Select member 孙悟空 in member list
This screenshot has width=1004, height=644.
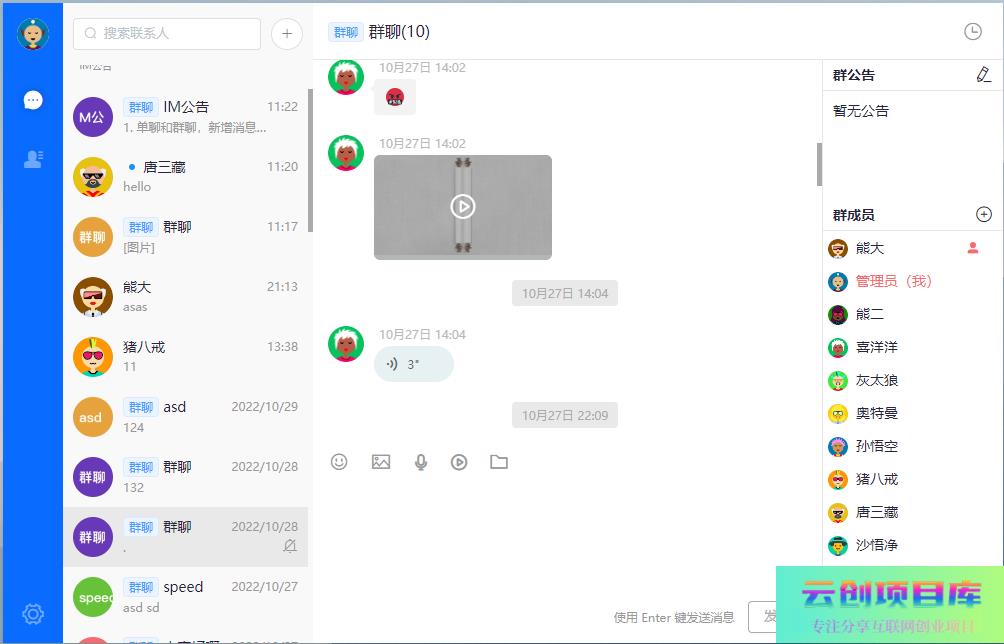pyautogui.click(x=876, y=446)
